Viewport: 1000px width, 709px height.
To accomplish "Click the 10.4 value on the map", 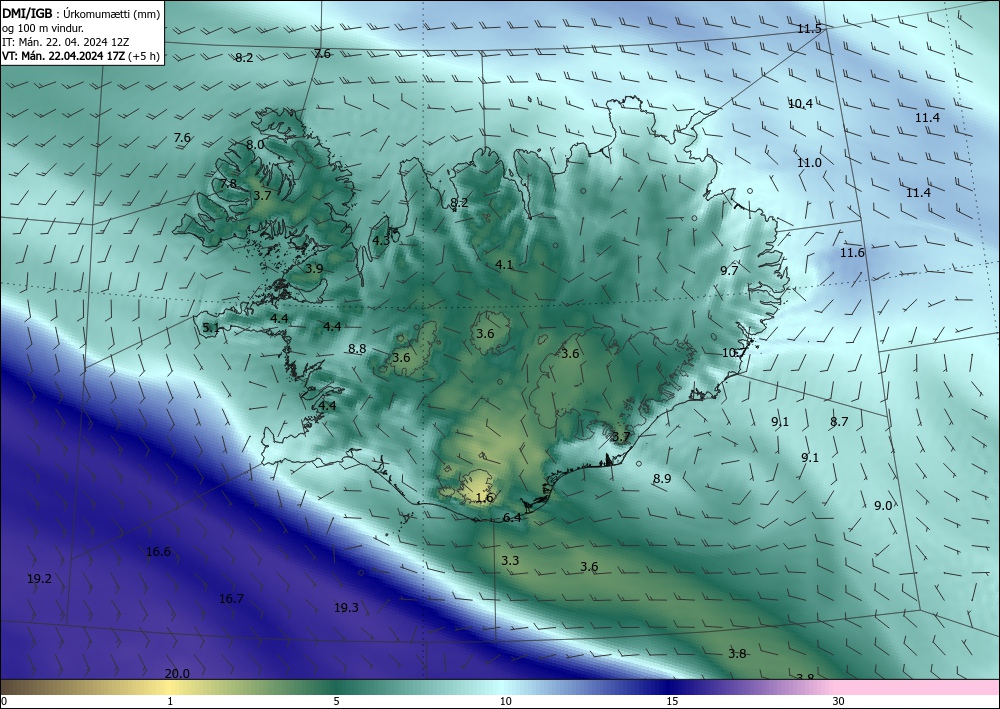I will click(800, 104).
